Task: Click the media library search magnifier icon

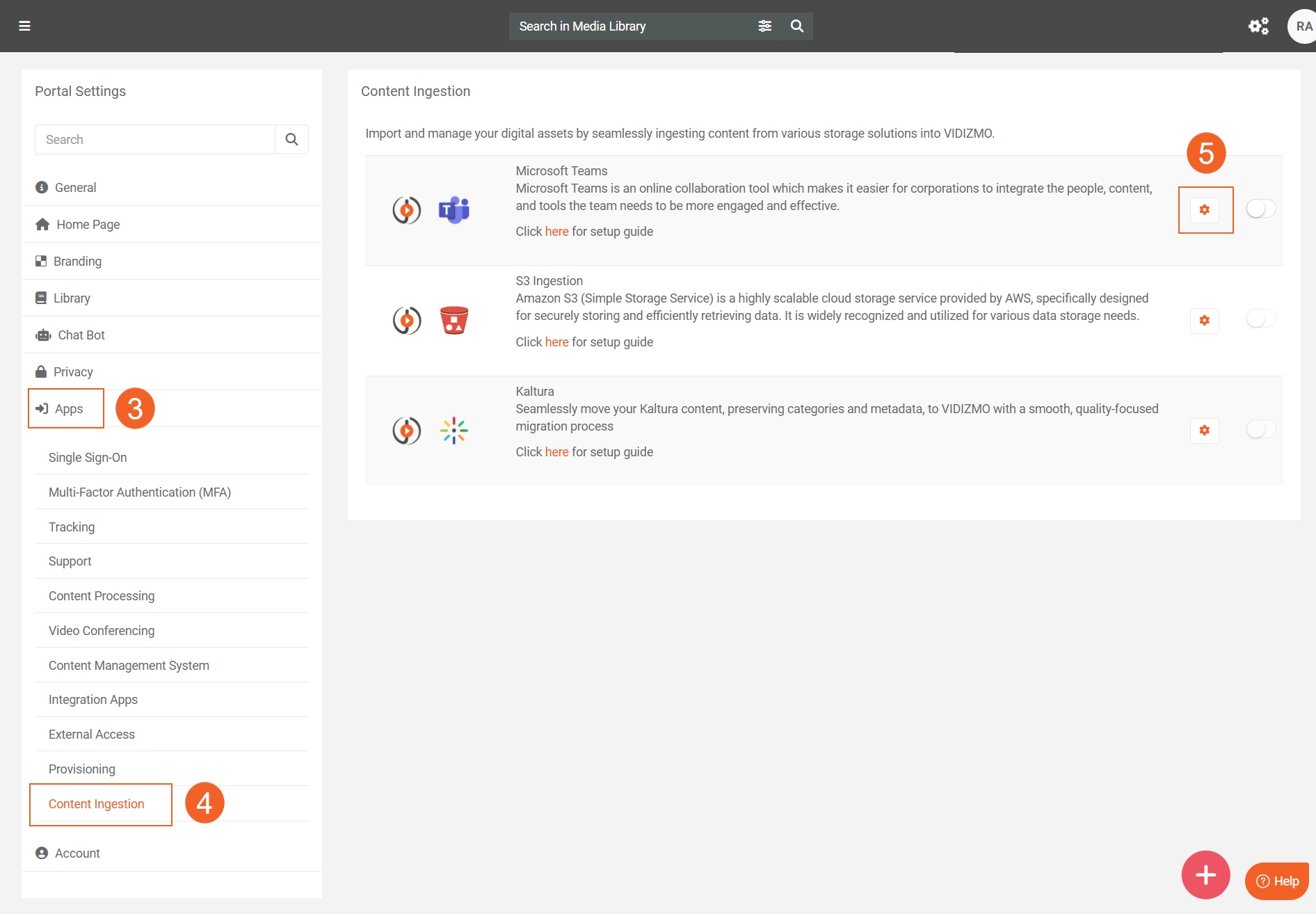Action: pos(797,26)
